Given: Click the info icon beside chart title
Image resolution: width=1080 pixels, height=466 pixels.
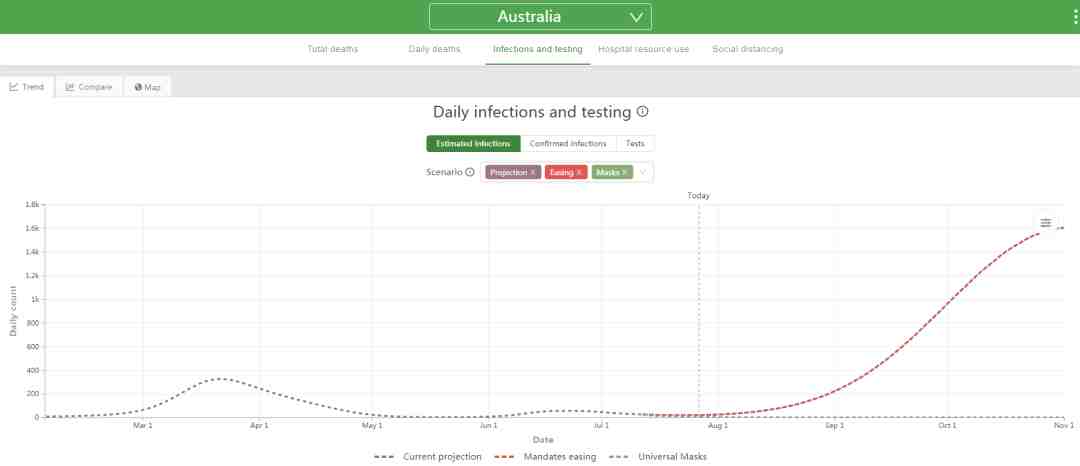Looking at the screenshot, I should point(642,112).
